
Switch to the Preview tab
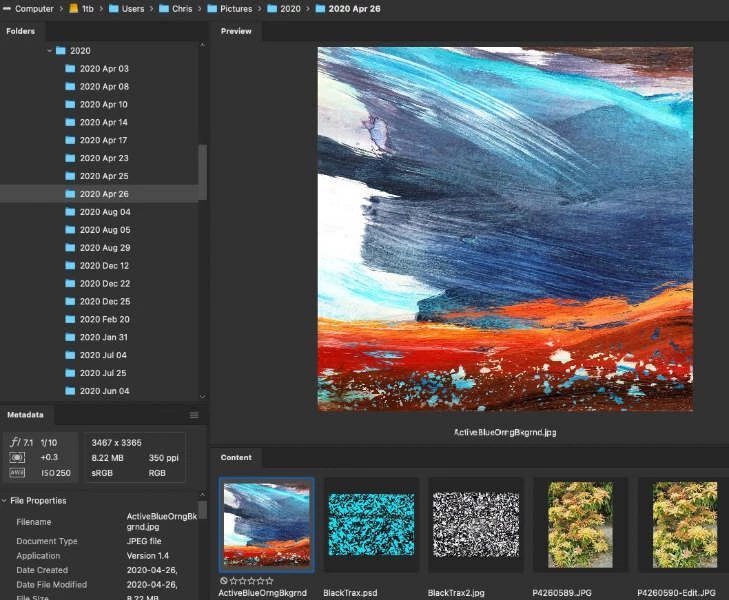[x=236, y=31]
